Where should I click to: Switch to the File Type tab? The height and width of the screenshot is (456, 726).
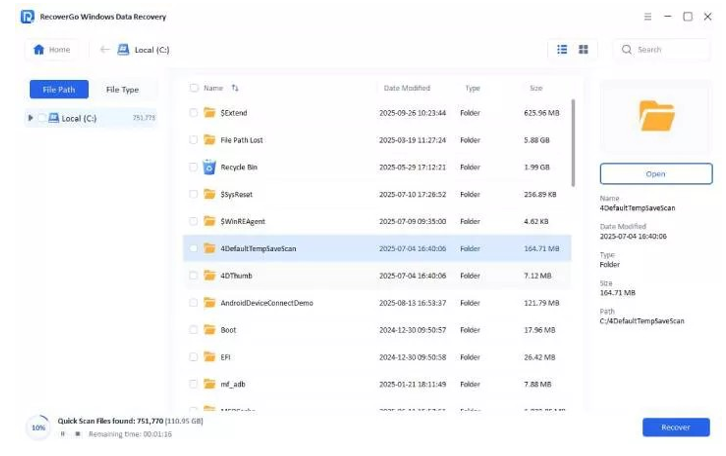click(122, 89)
